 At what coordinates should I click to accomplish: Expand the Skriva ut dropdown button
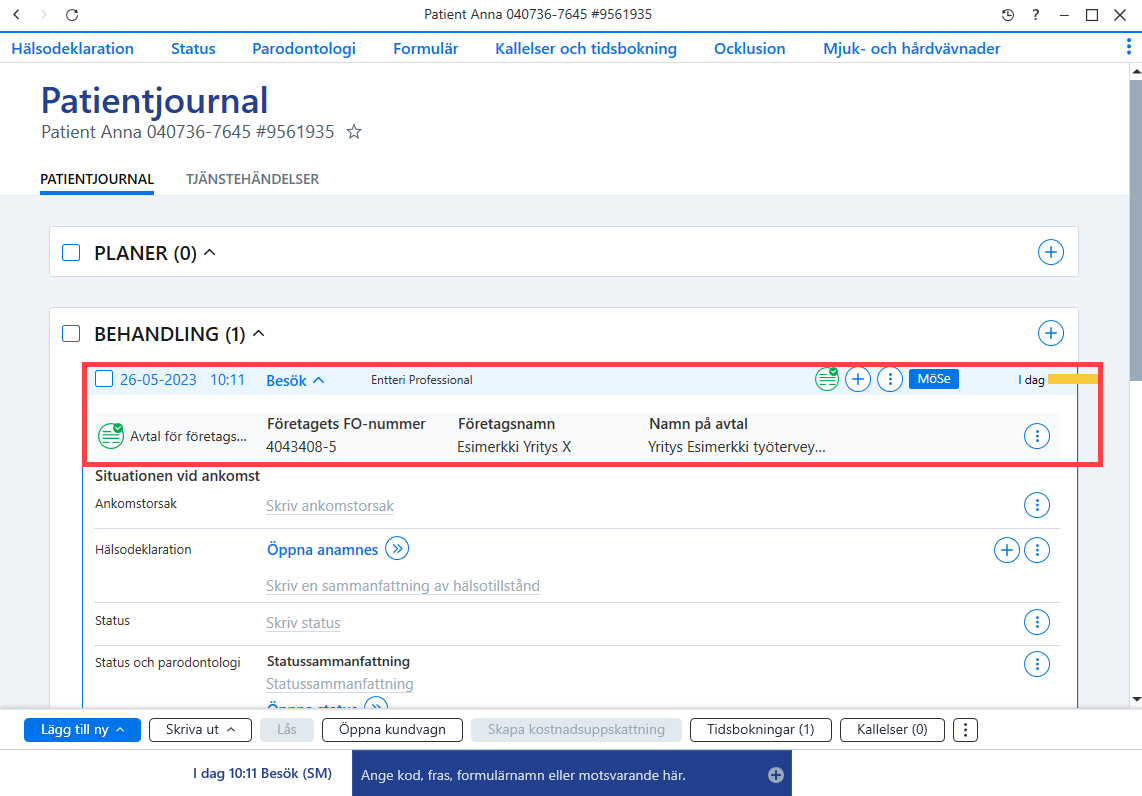200,730
